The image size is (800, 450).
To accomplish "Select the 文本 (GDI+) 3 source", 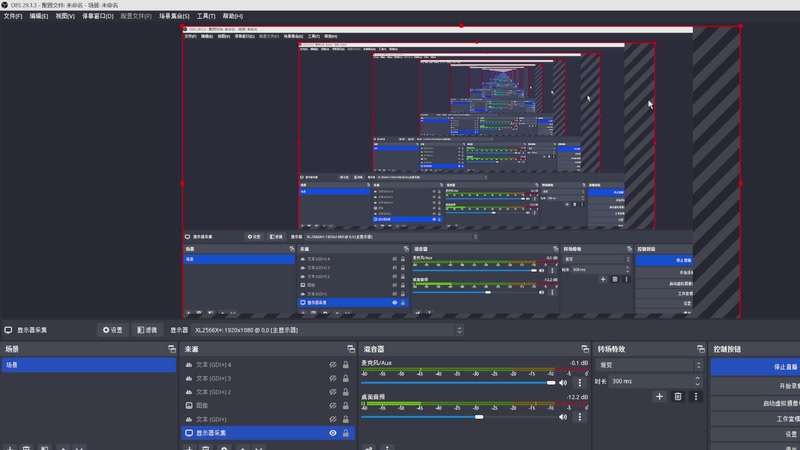I will point(268,379).
